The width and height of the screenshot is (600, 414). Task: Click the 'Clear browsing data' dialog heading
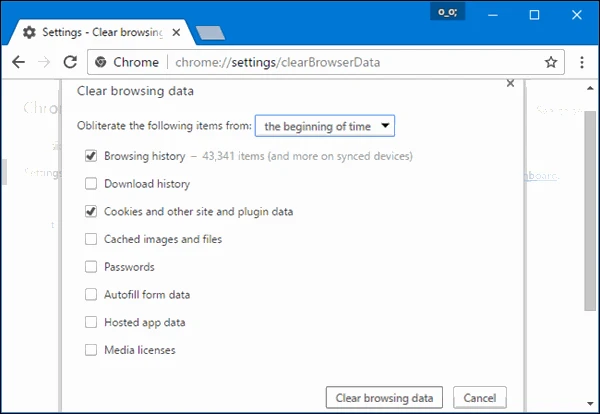click(135, 91)
